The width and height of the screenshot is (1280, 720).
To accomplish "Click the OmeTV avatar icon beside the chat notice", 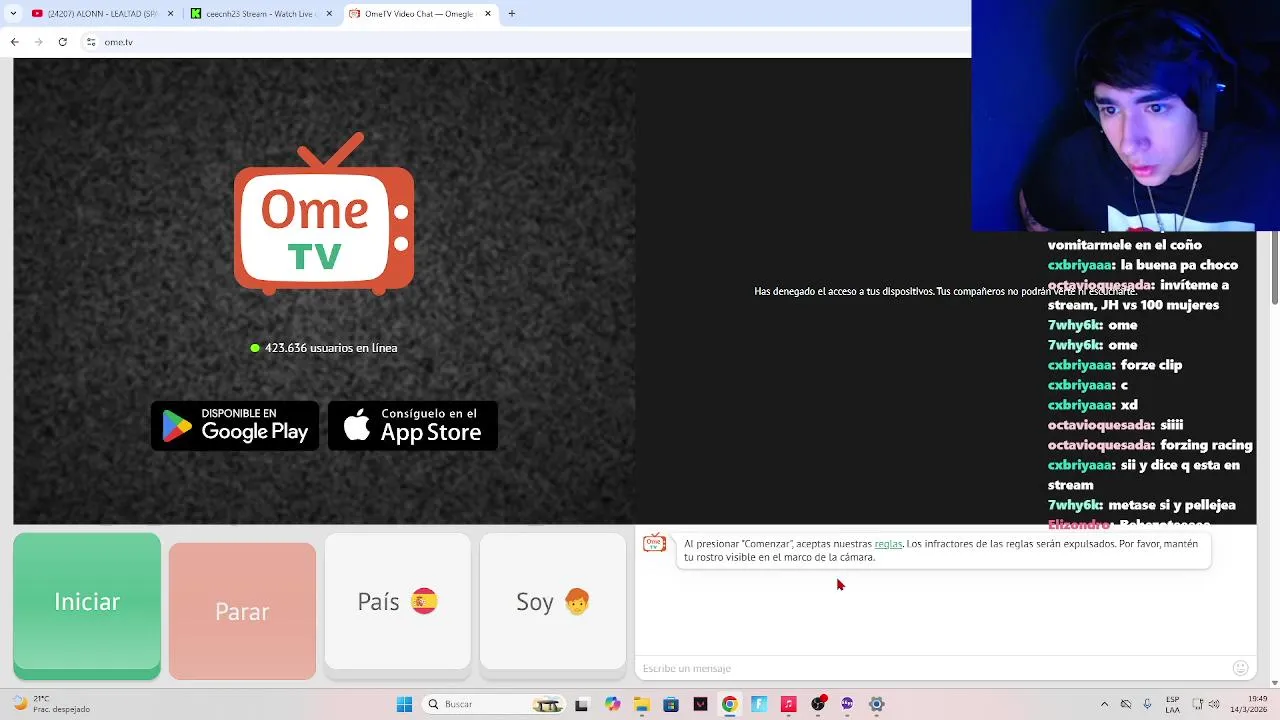I will pos(654,543).
